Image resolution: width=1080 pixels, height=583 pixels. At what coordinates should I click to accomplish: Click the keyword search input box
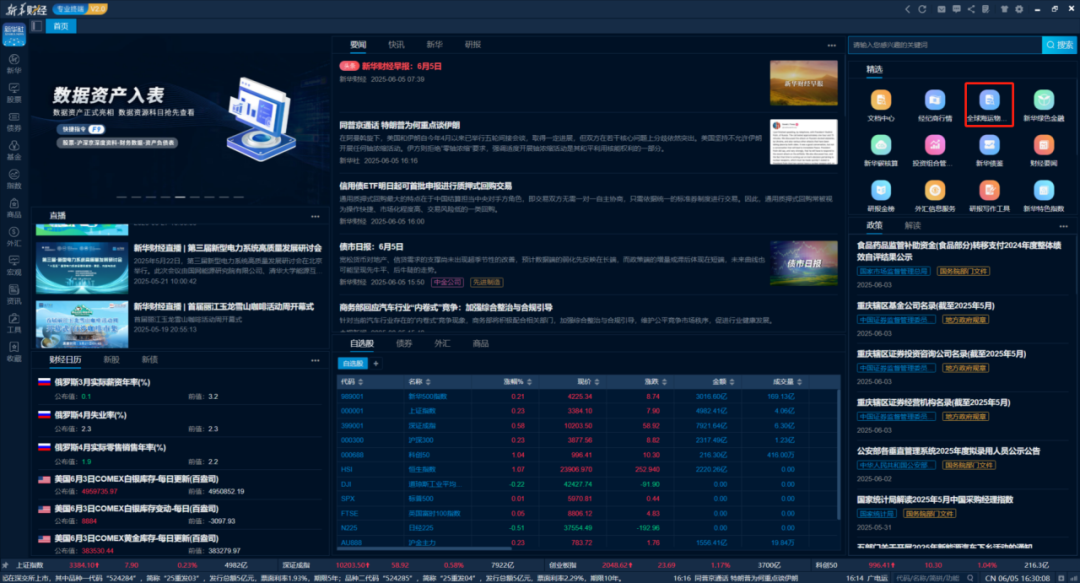[x=930, y=44]
